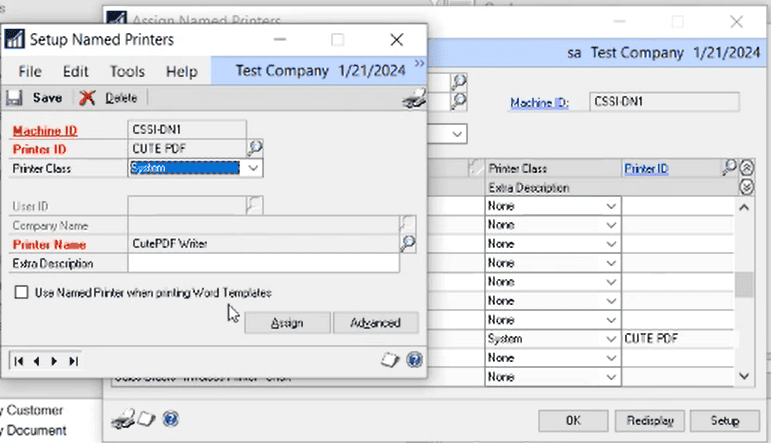Screen dimensions: 771x443
Task: Open the Edit menu
Action: point(75,72)
